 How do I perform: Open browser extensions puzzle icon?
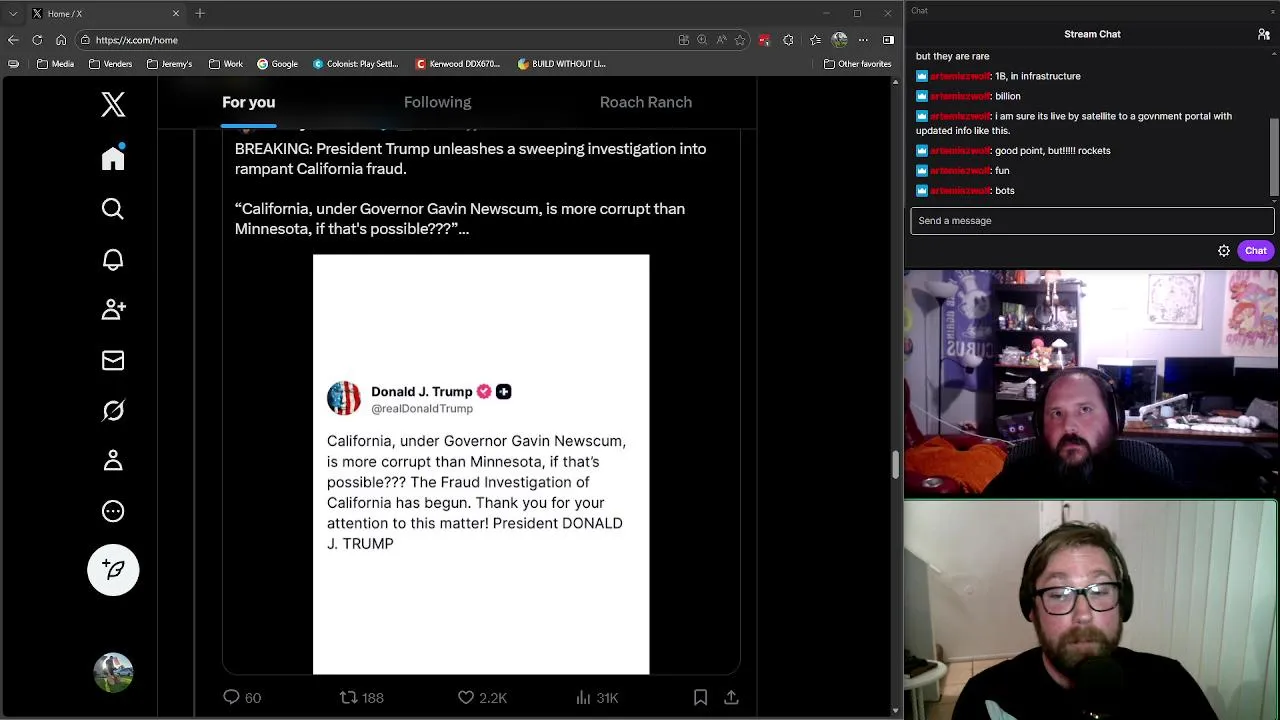tap(788, 40)
